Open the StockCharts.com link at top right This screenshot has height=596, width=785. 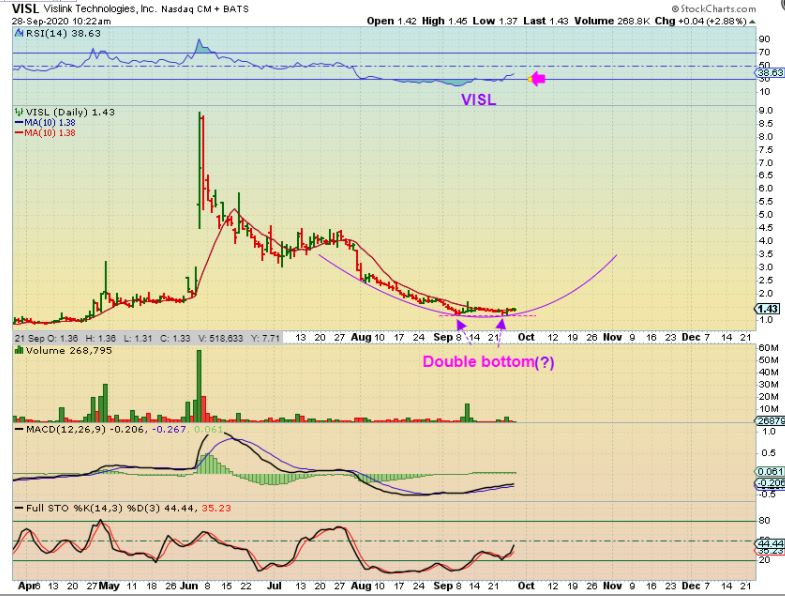click(717, 9)
